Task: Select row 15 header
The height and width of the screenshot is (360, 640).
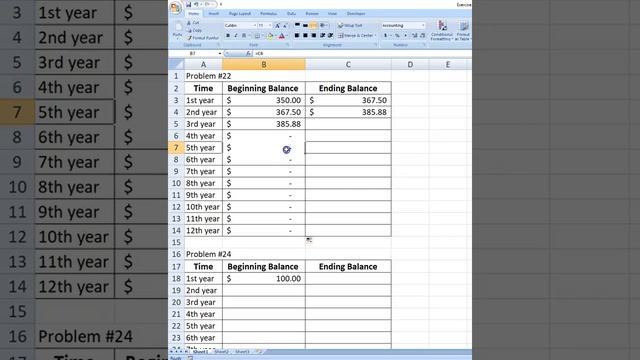Action: pos(176,242)
